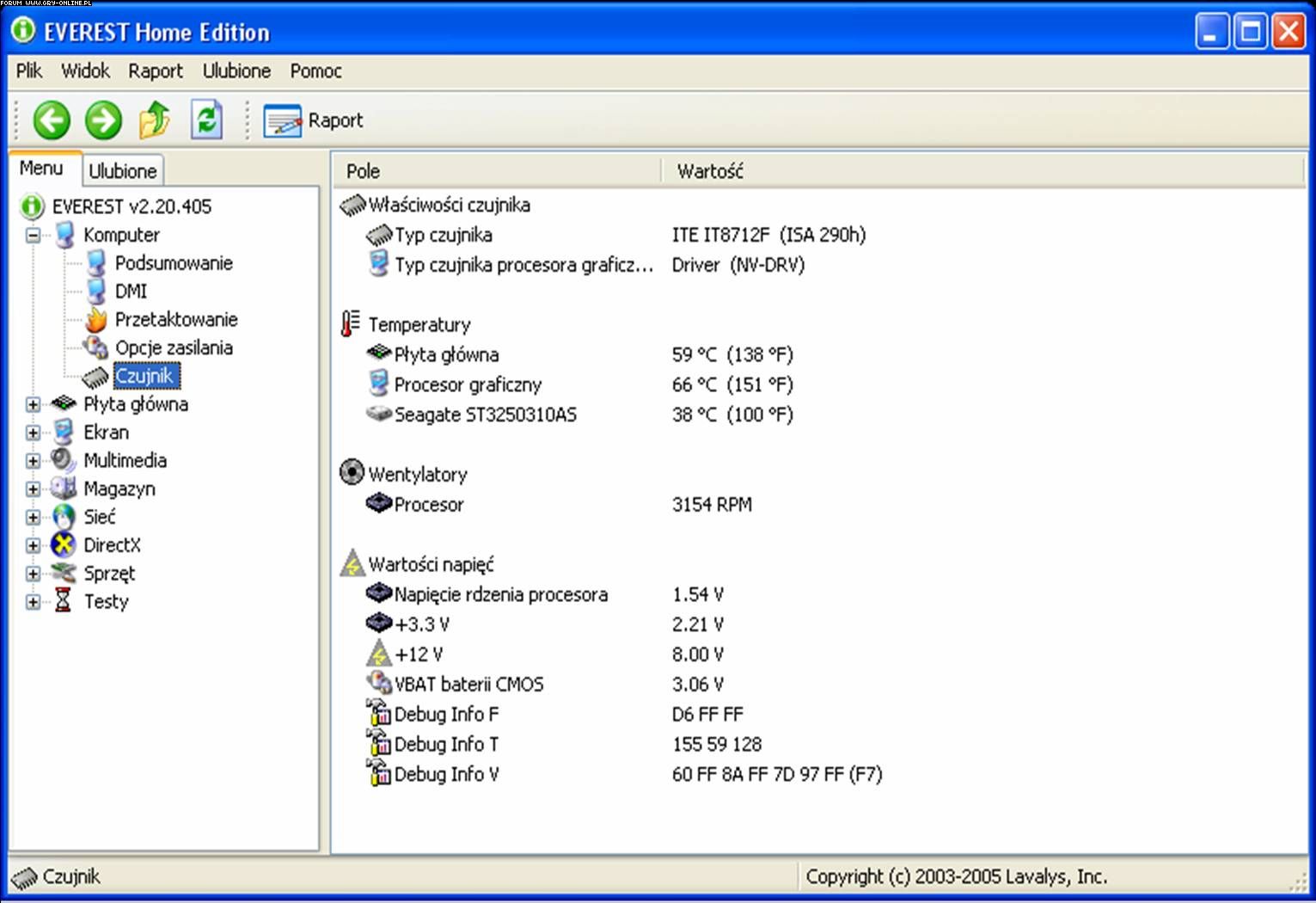Click the Komputer icon in tree
The image size is (1316, 903).
point(64,235)
